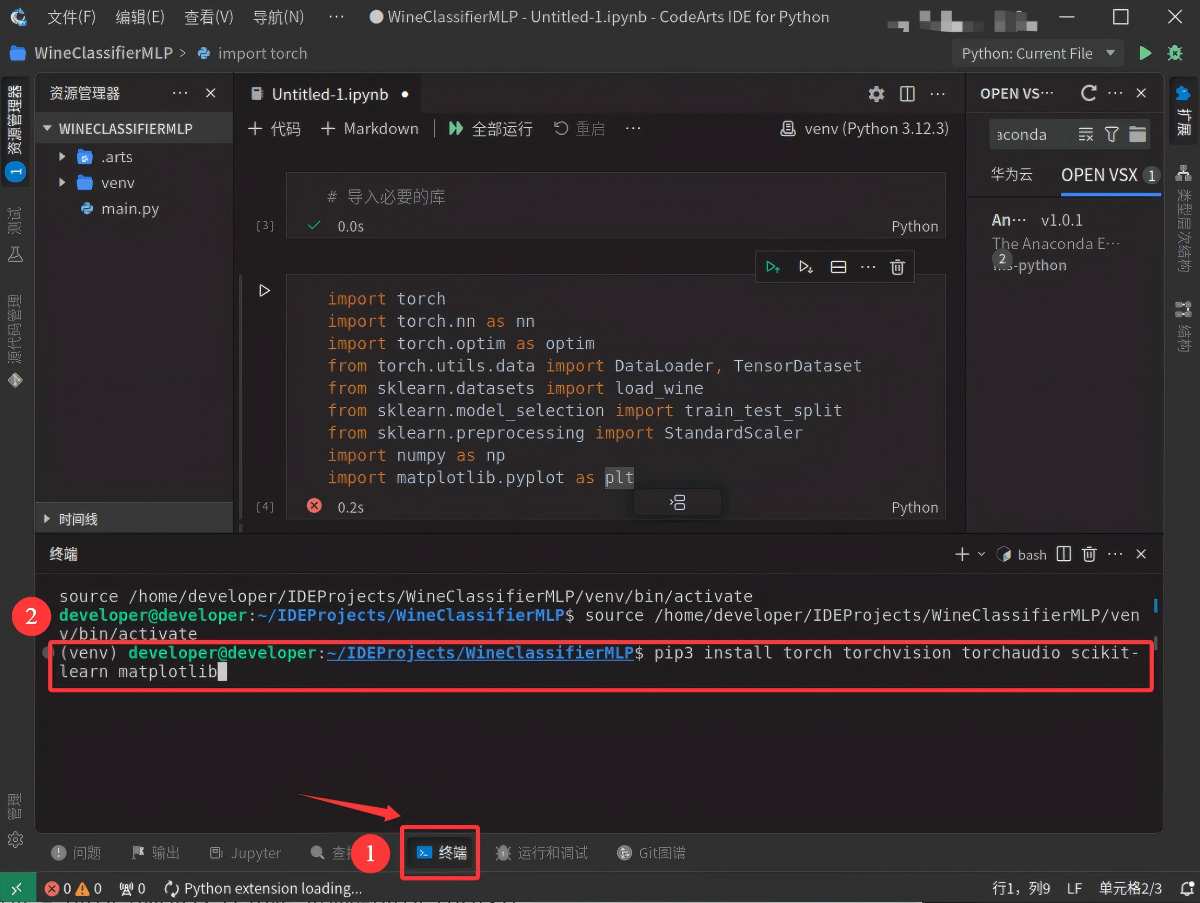Kill terminal with the trash icon
1200x903 pixels.
point(1090,554)
